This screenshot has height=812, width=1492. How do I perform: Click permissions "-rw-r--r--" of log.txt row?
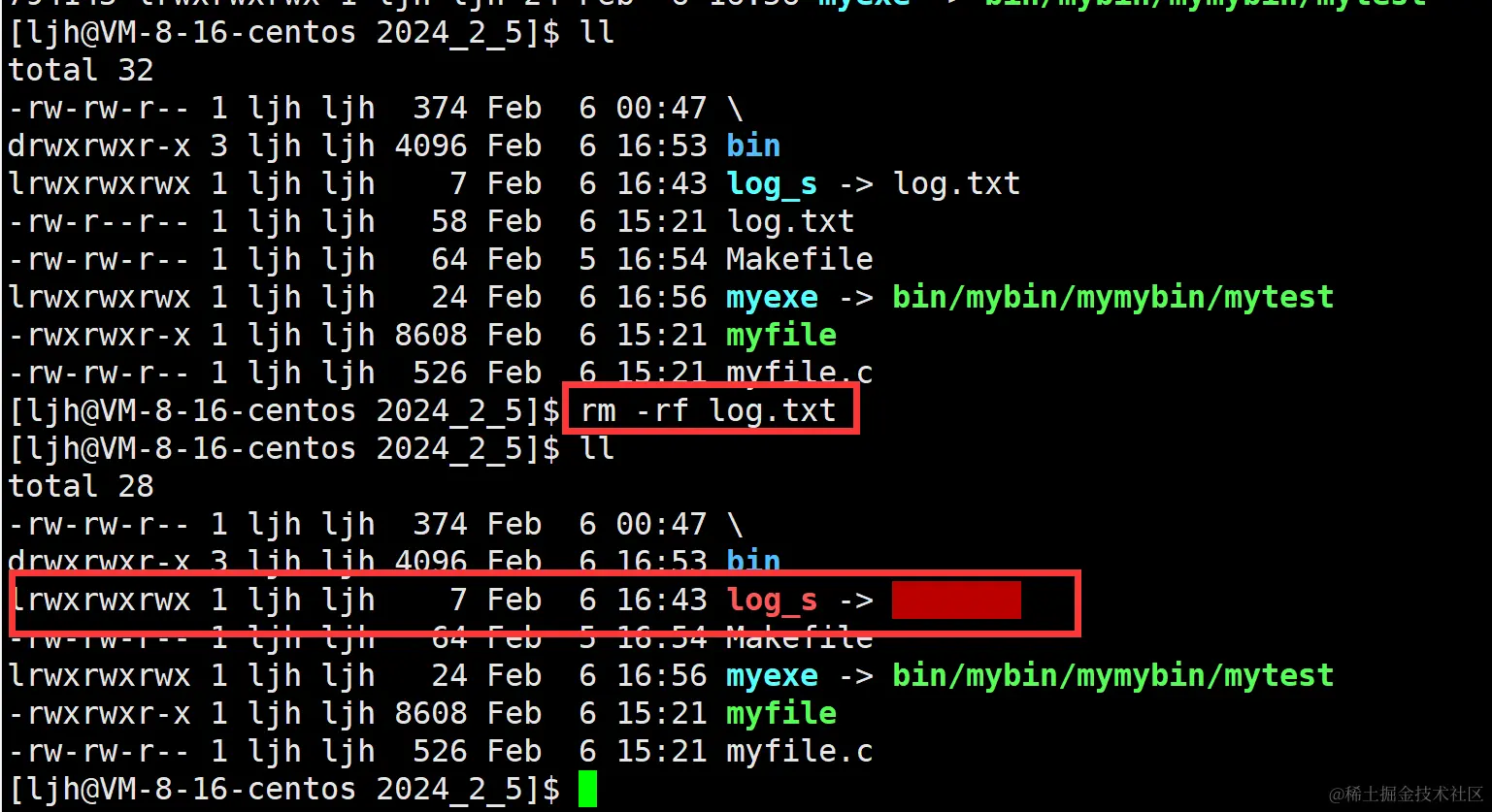(99, 221)
